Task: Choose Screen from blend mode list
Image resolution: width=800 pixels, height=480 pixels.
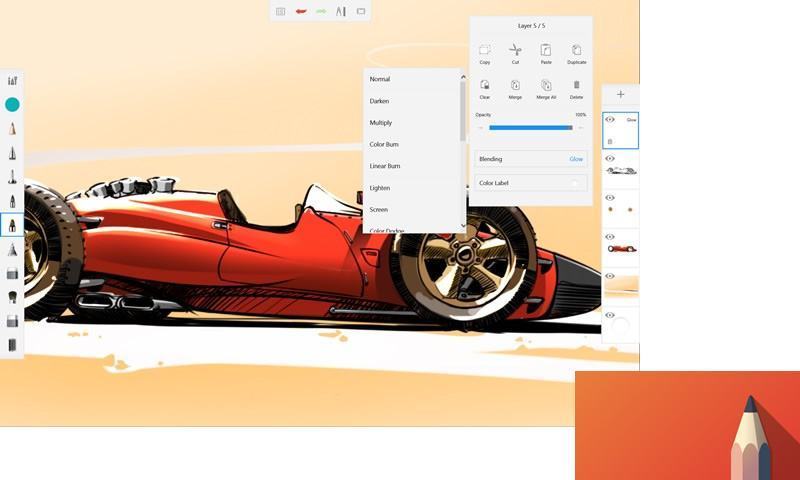Action: pyautogui.click(x=379, y=210)
